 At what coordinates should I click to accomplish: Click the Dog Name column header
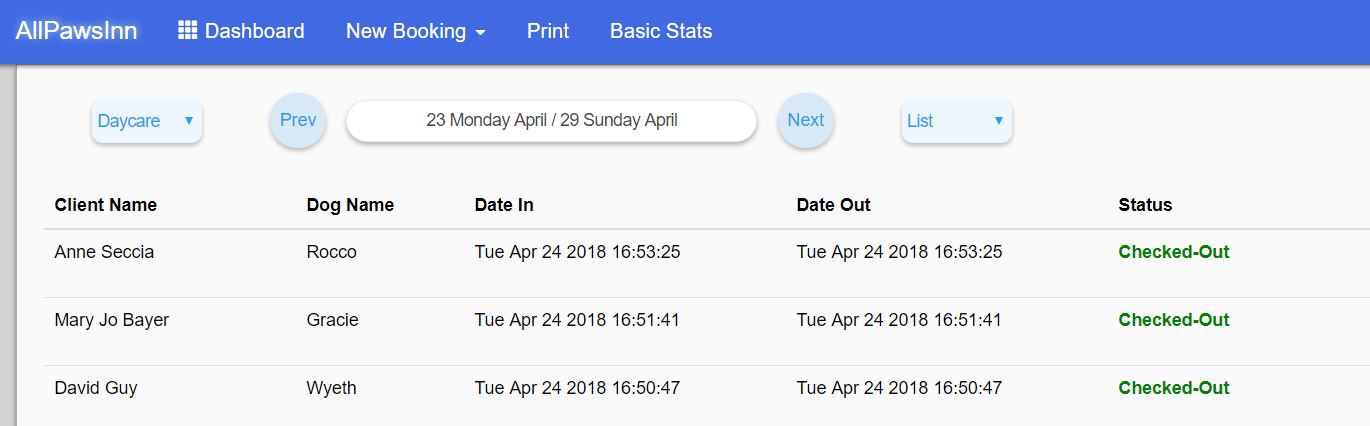[x=350, y=205]
